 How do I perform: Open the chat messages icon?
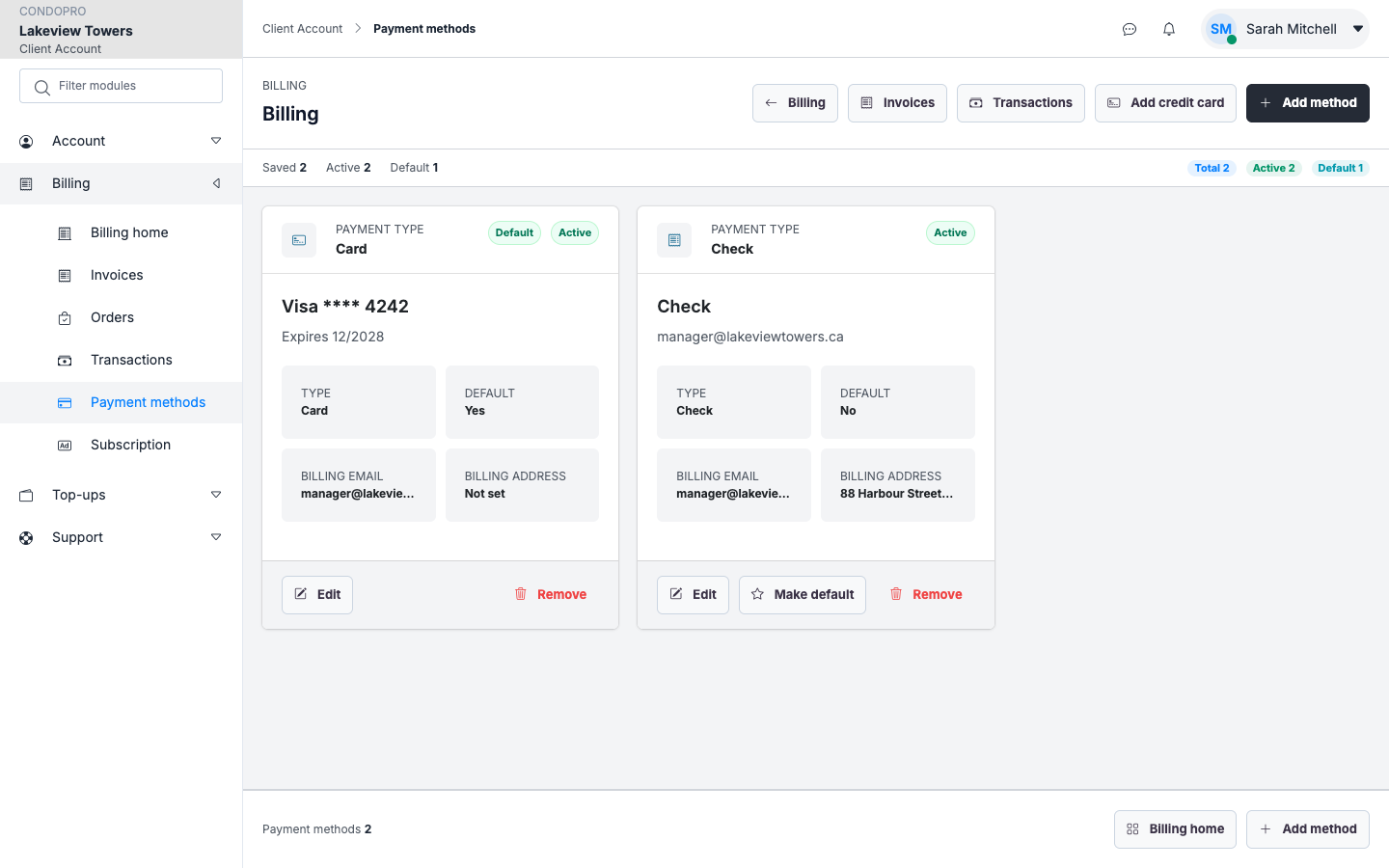point(1130,29)
